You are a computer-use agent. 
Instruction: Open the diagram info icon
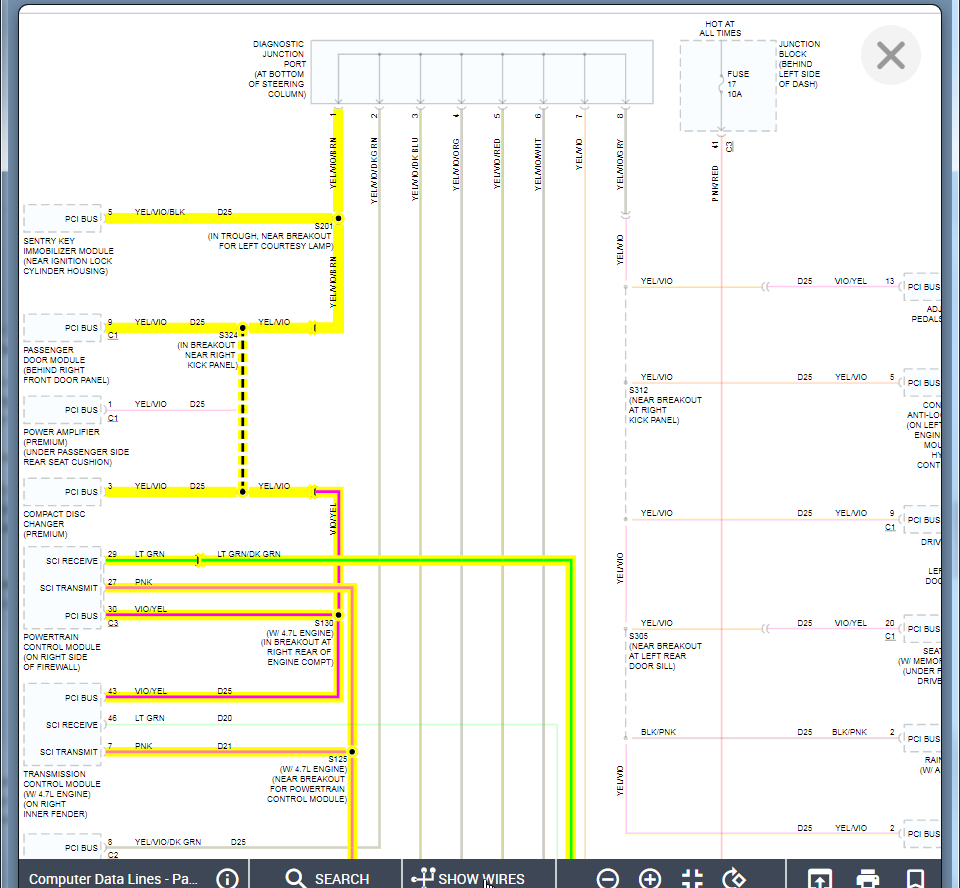pyautogui.click(x=227, y=878)
